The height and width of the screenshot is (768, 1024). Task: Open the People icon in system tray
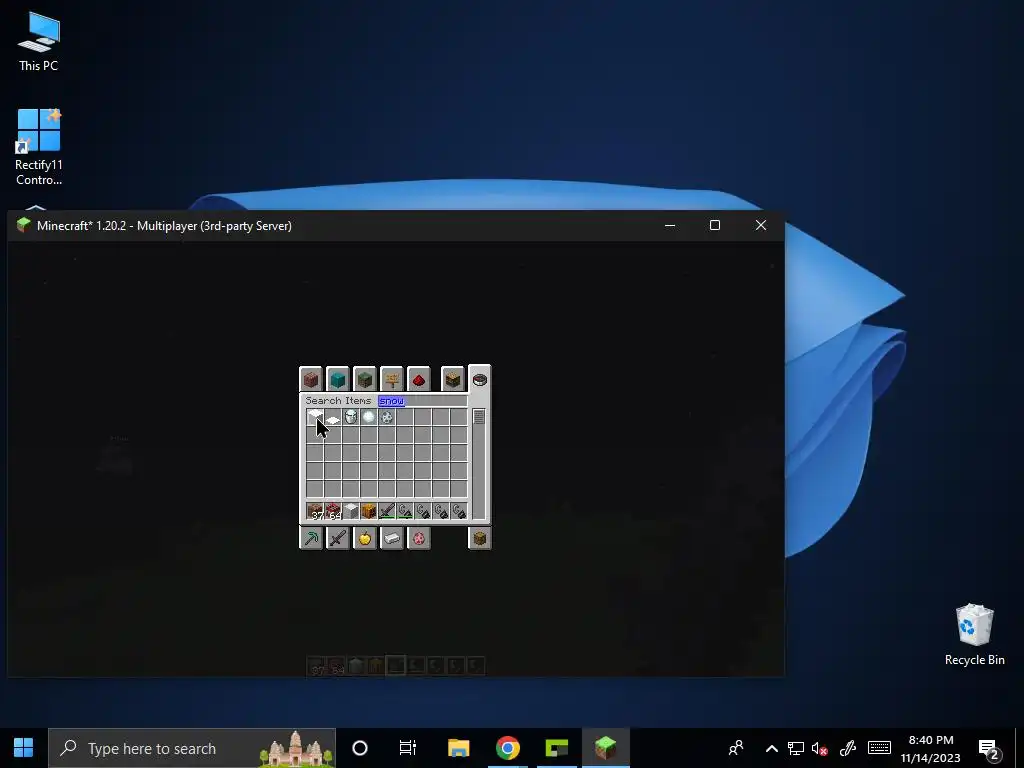[736, 748]
